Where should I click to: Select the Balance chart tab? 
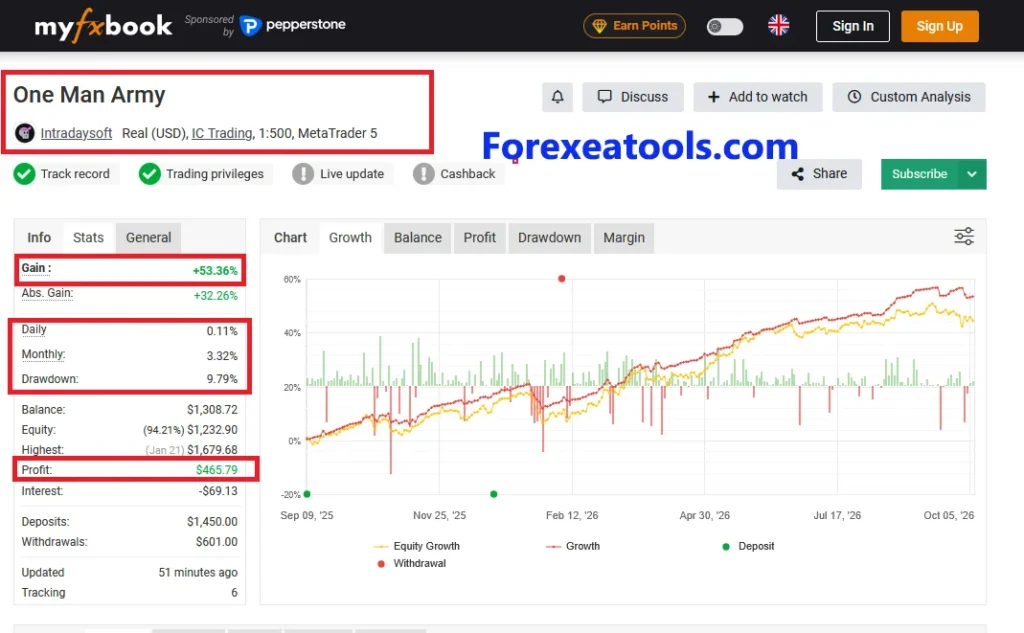(417, 238)
